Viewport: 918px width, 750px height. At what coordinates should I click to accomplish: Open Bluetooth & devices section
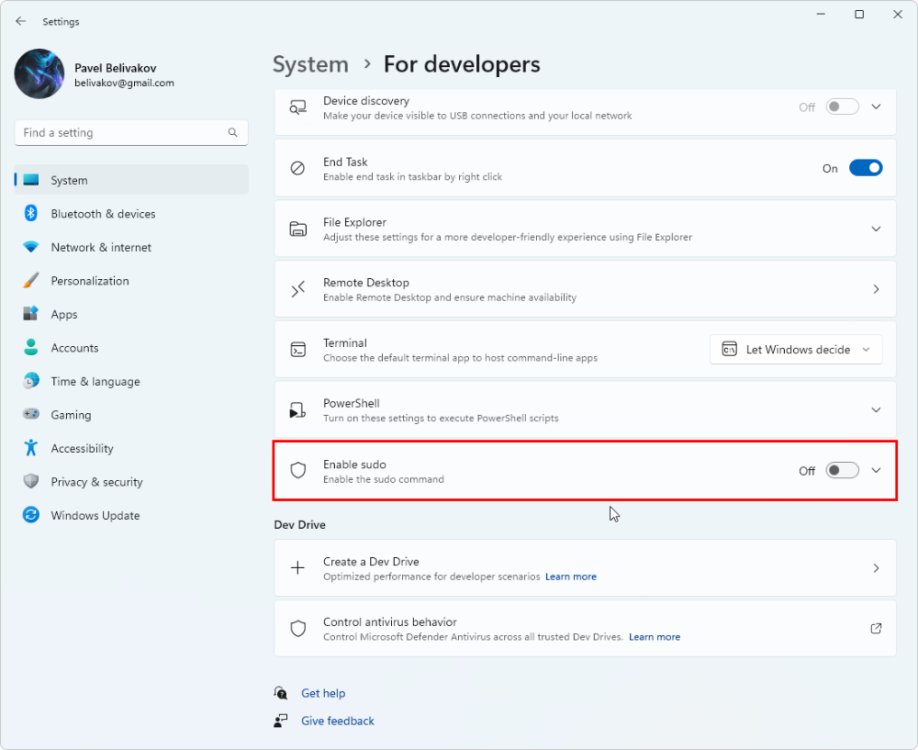click(x=132, y=214)
